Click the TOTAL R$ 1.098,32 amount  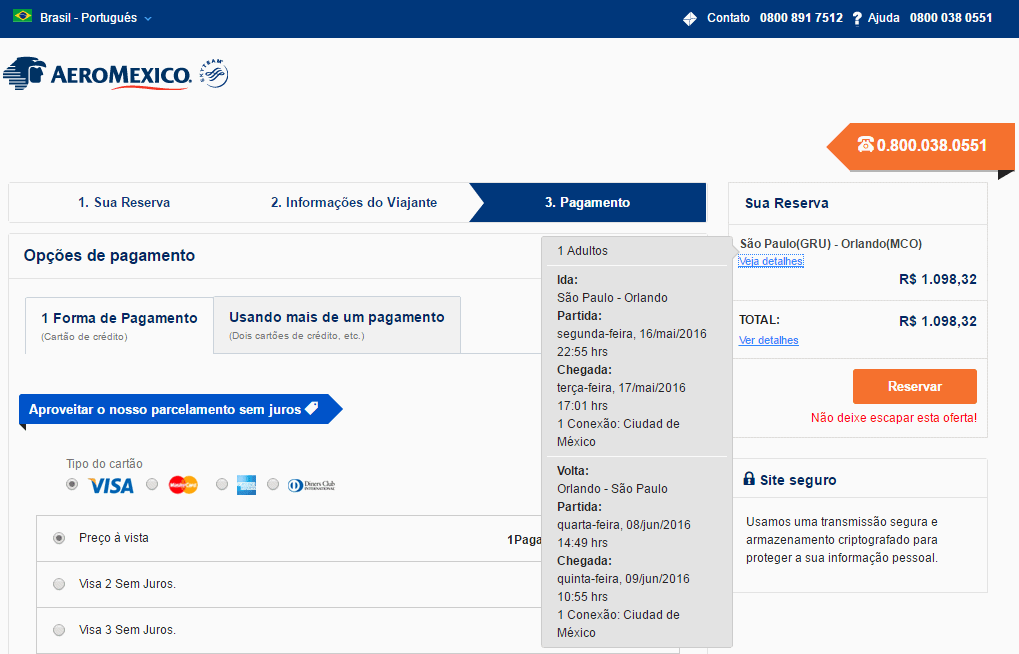(938, 321)
